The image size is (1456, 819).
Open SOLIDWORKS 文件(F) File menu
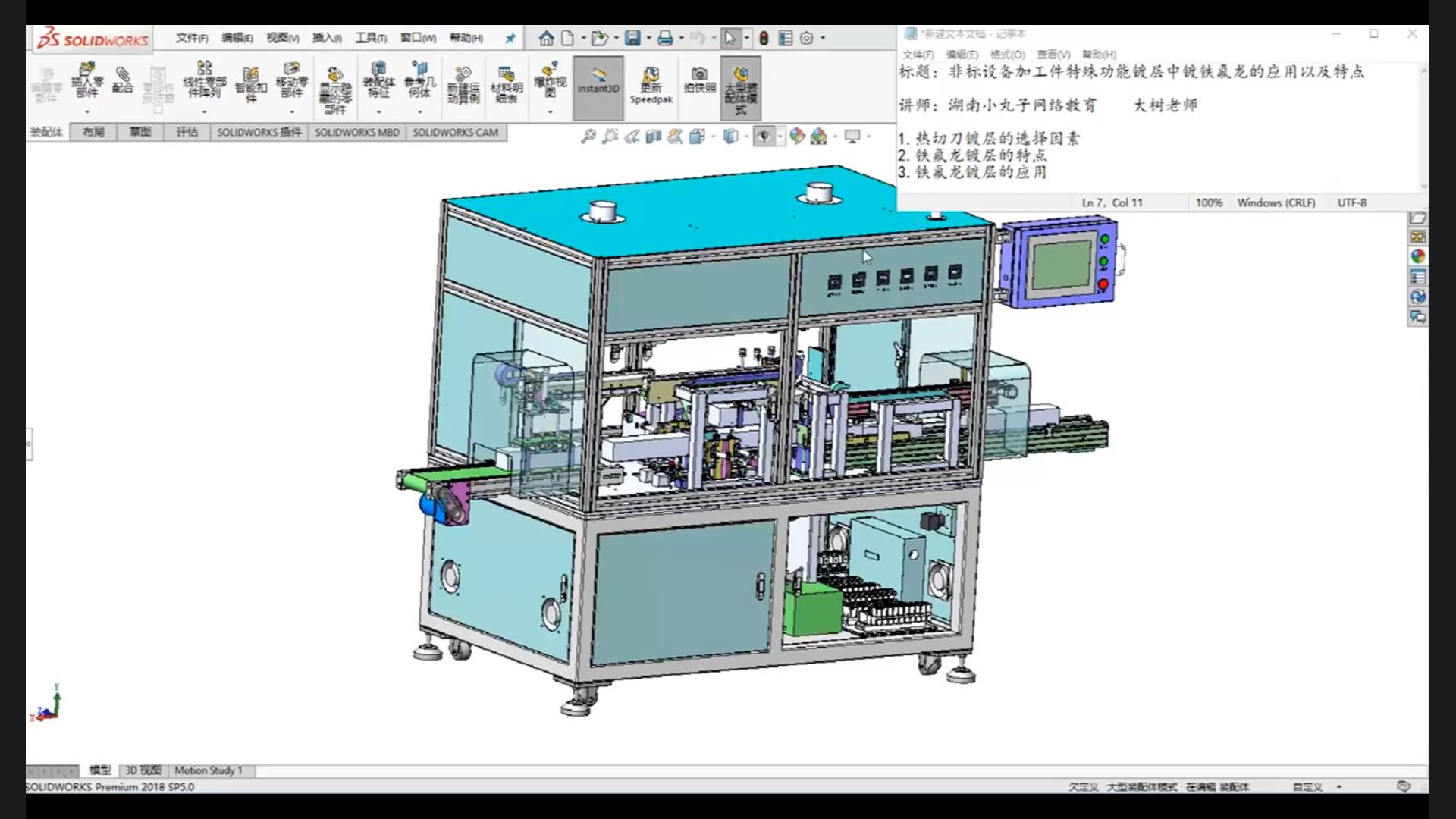(192, 38)
